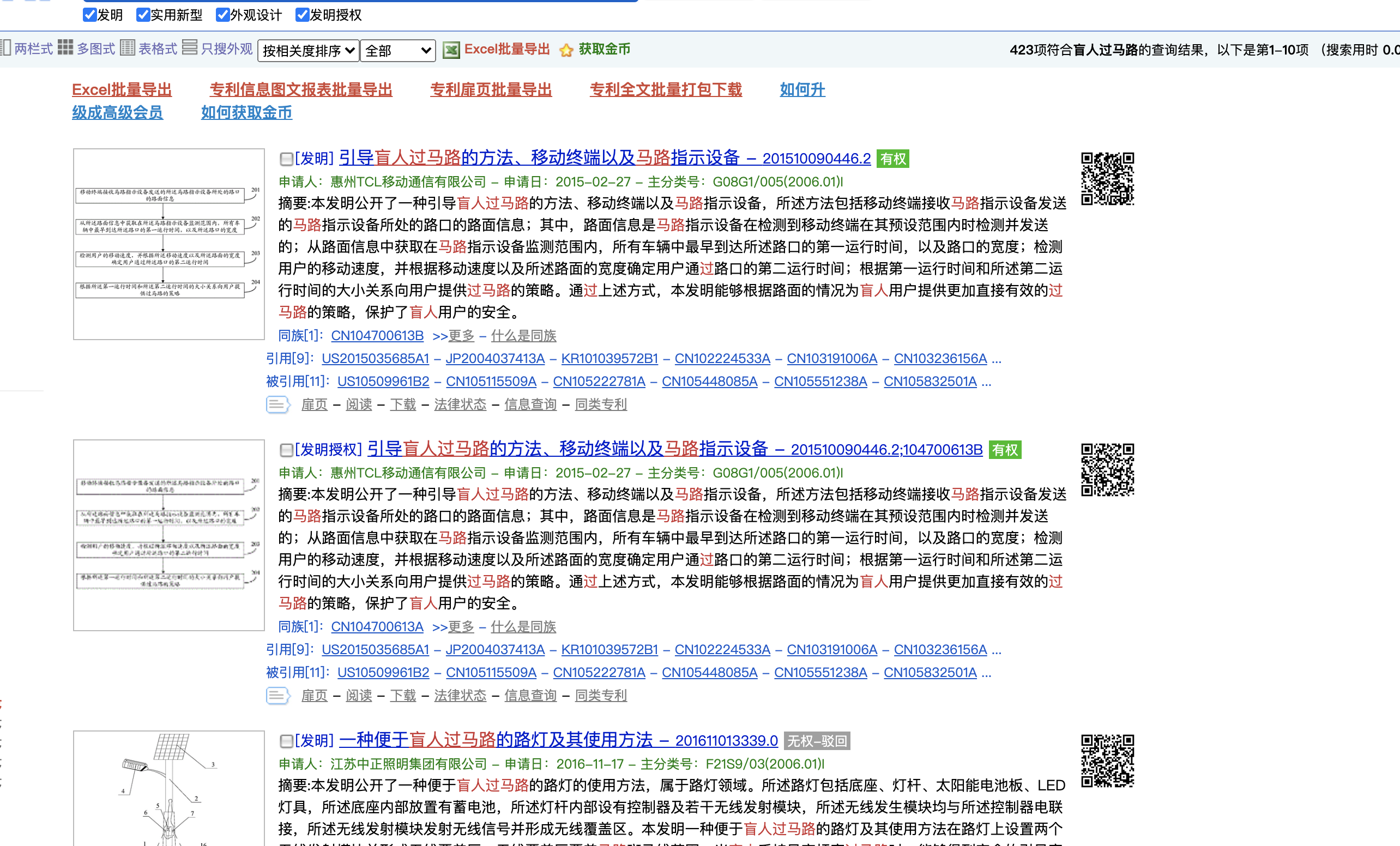The width and height of the screenshot is (1400, 846).
Task: Open red Excel批量导出 link
Action: pyautogui.click(x=122, y=90)
